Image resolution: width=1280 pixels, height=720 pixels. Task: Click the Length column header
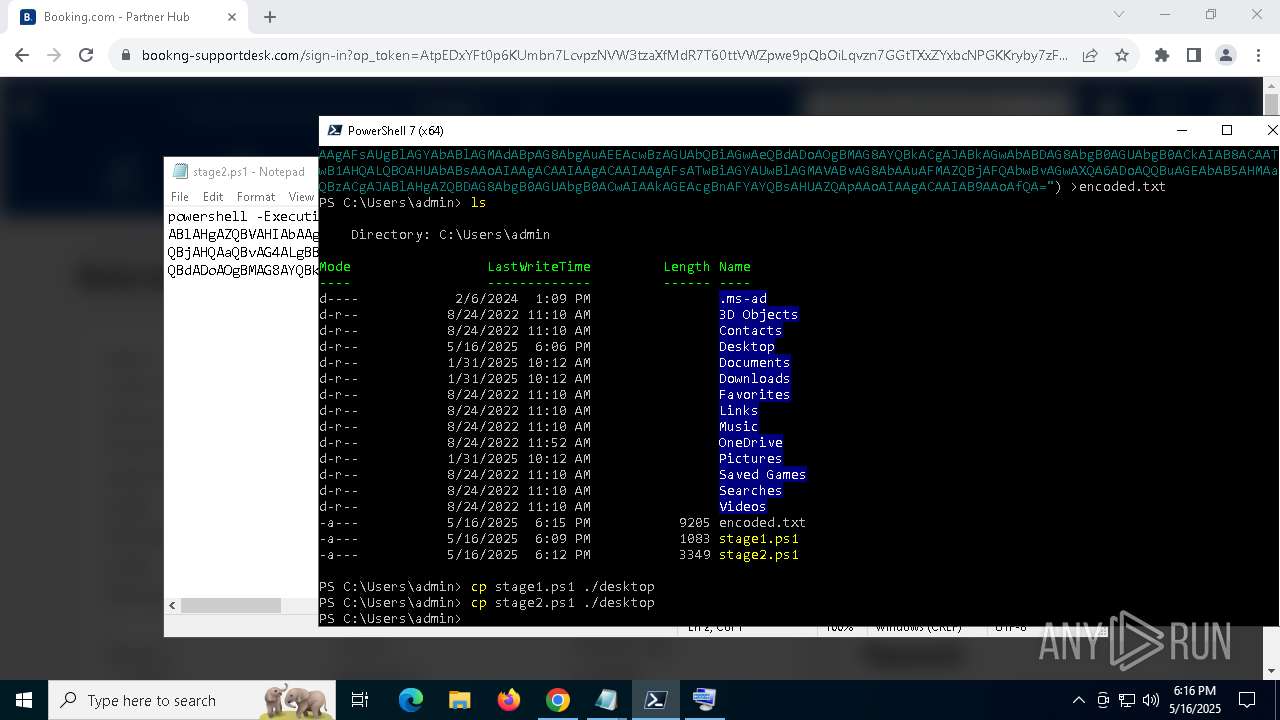pyautogui.click(x=687, y=267)
